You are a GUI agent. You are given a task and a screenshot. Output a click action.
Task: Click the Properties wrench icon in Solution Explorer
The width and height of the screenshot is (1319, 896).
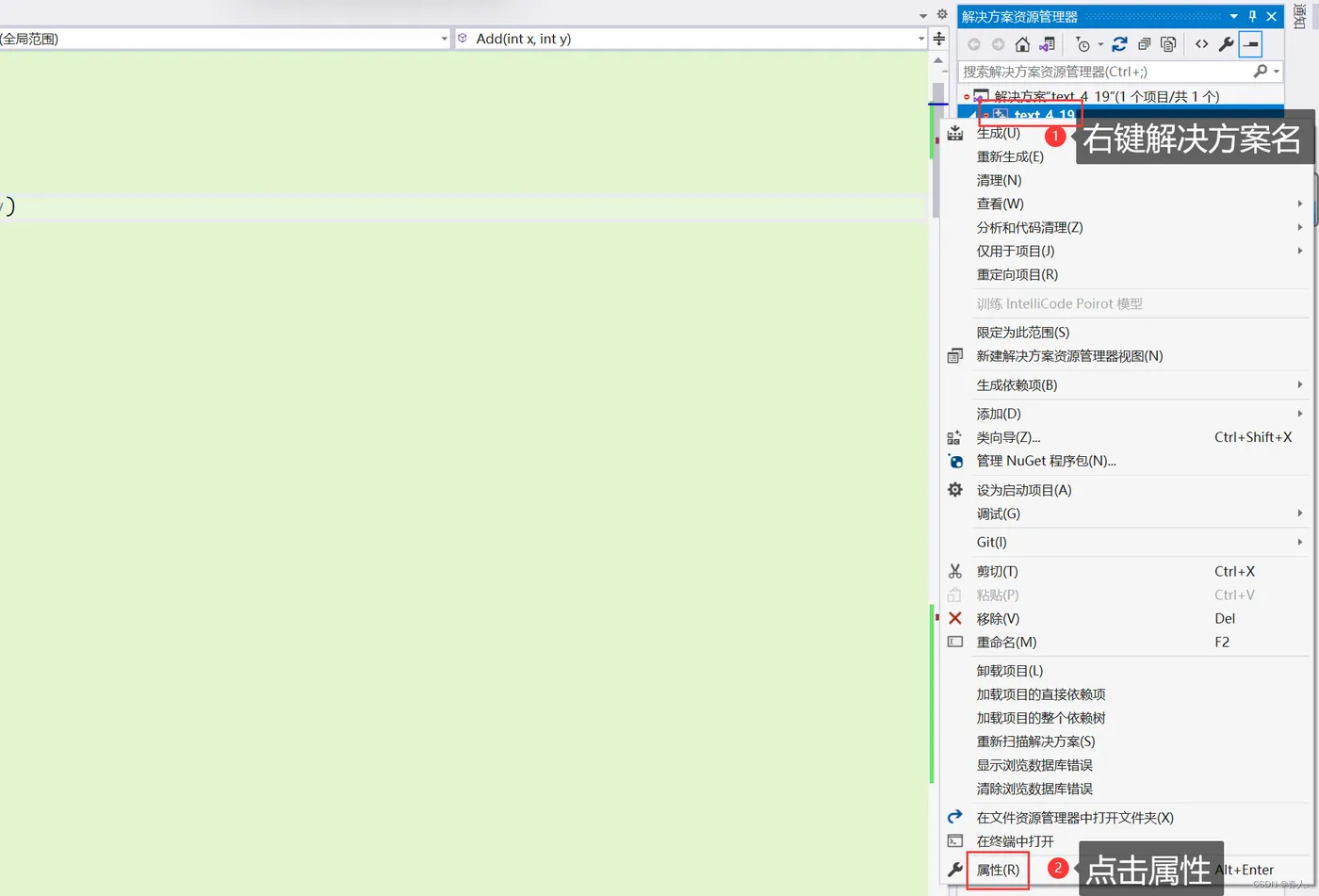click(1225, 43)
